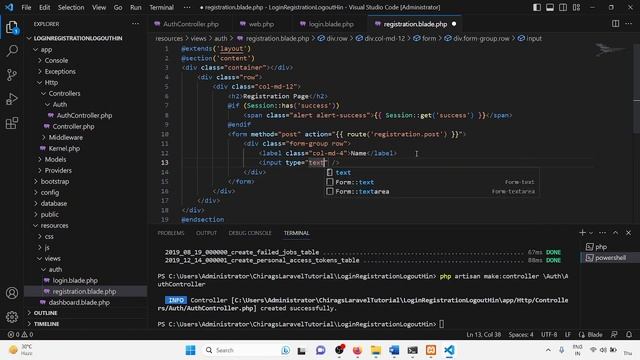Viewport: 640px width, 360px height.
Task: Toggle the secondary side bar layout icon
Action: point(563,7)
